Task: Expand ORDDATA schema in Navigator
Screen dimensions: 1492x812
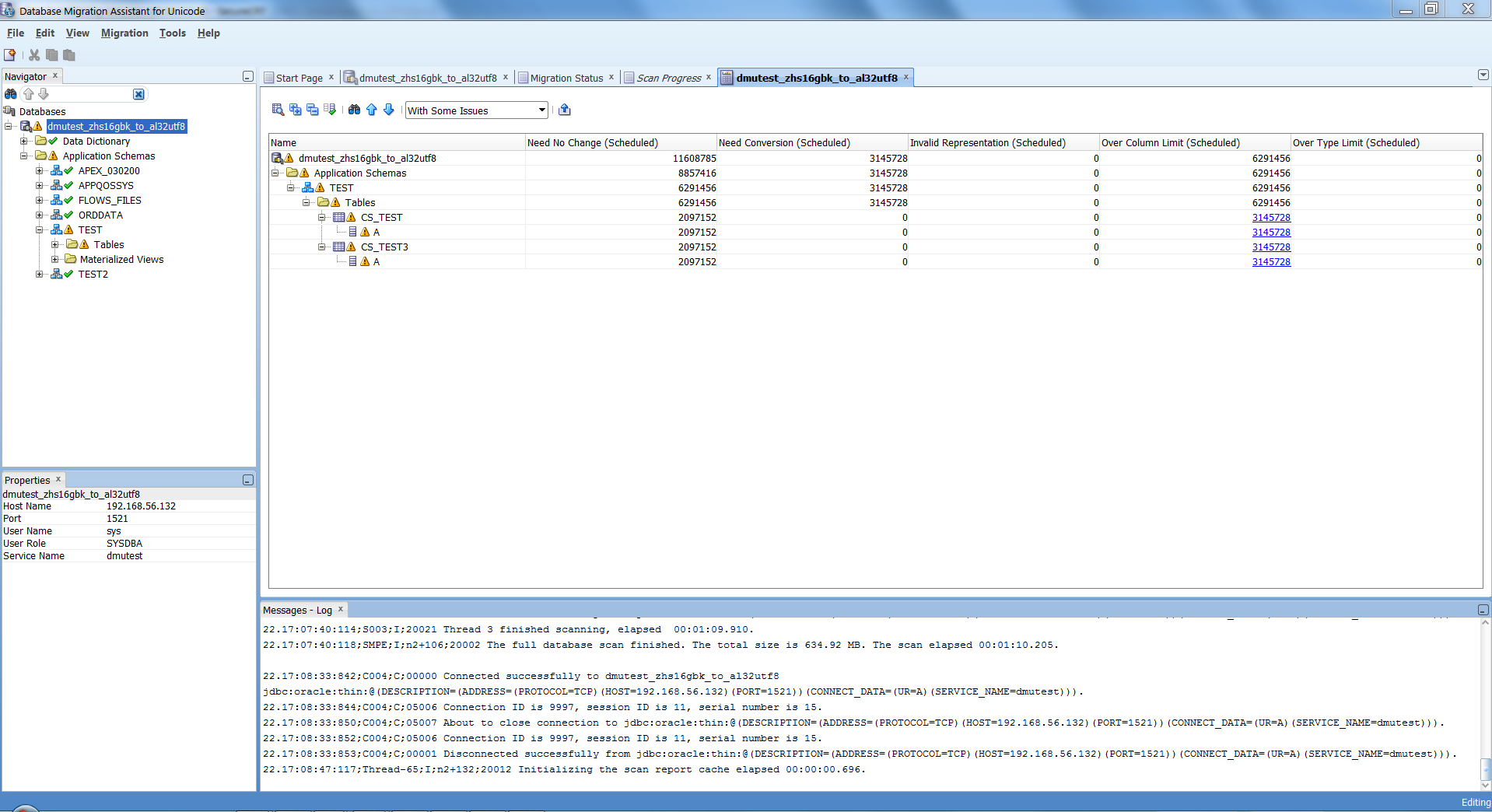Action: 40,215
